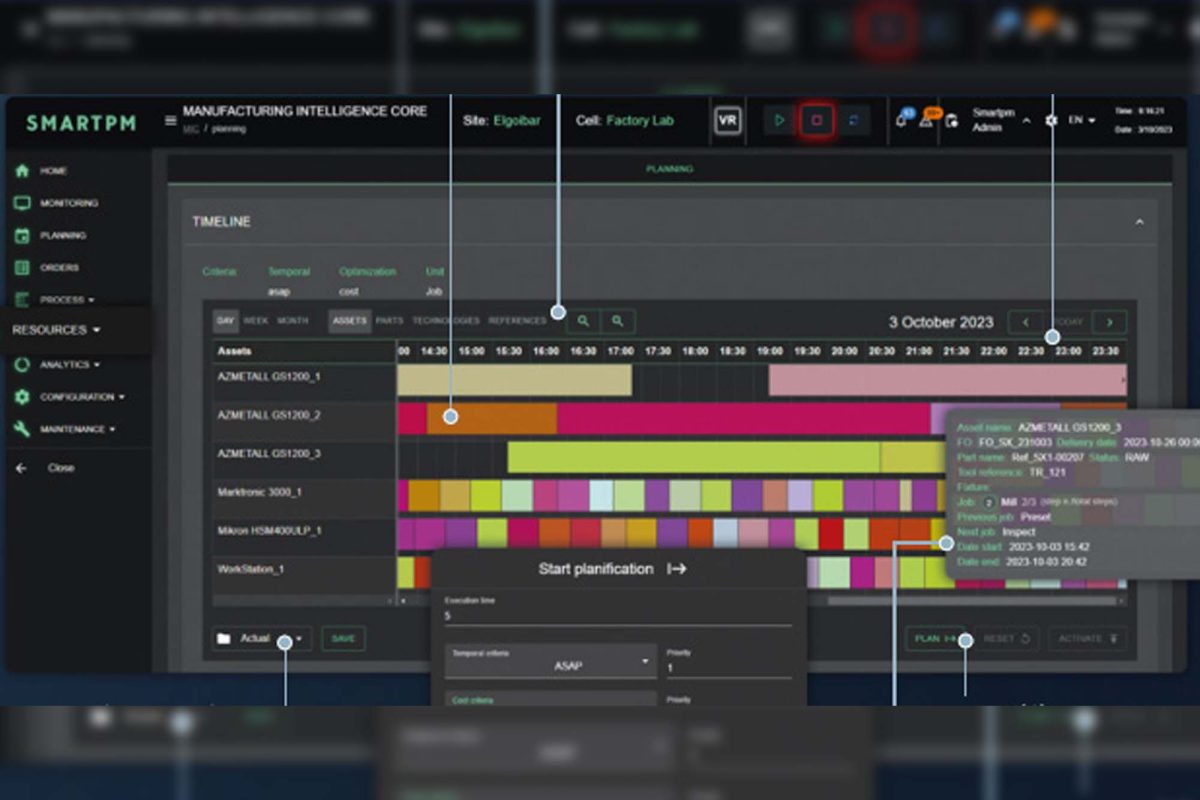1200x800 pixels.
Task: Group timeline by Parts
Action: tap(390, 321)
